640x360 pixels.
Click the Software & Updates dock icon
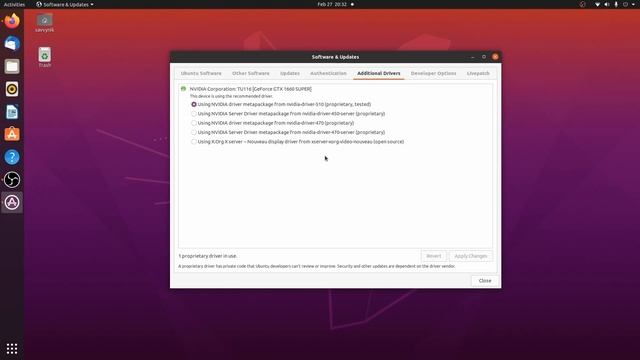pos(12,202)
